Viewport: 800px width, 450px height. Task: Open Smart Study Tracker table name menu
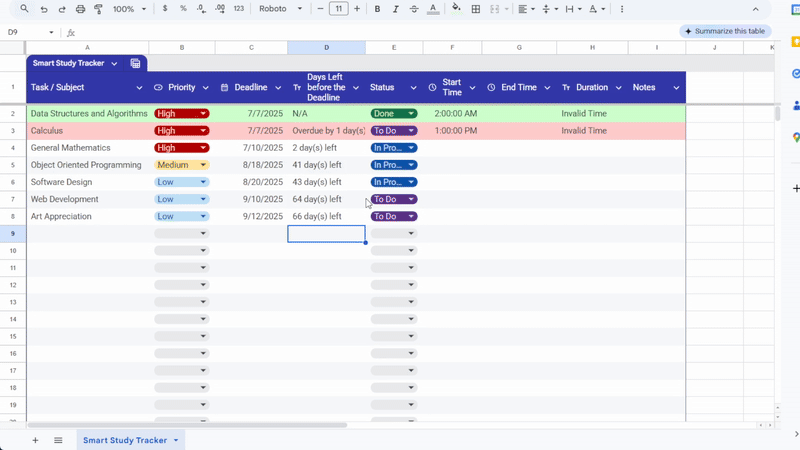[x=114, y=63]
